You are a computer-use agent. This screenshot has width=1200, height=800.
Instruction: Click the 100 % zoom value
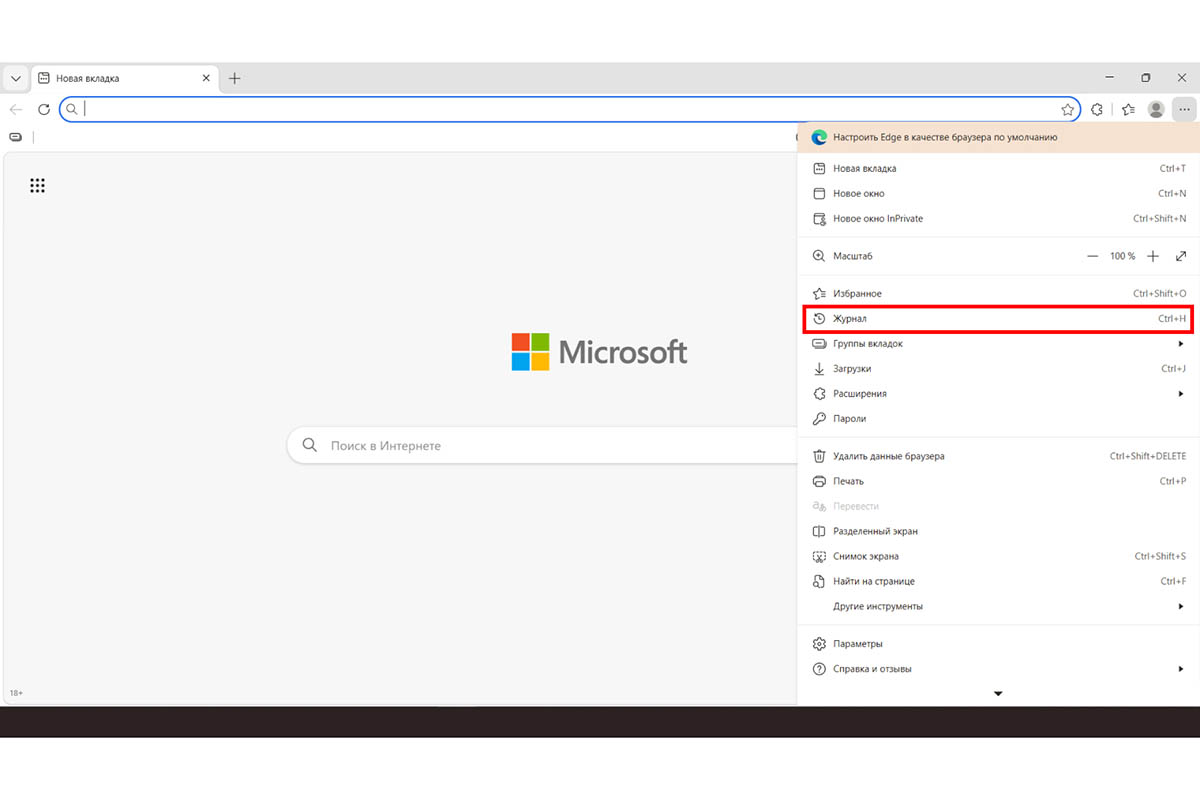[1122, 257]
